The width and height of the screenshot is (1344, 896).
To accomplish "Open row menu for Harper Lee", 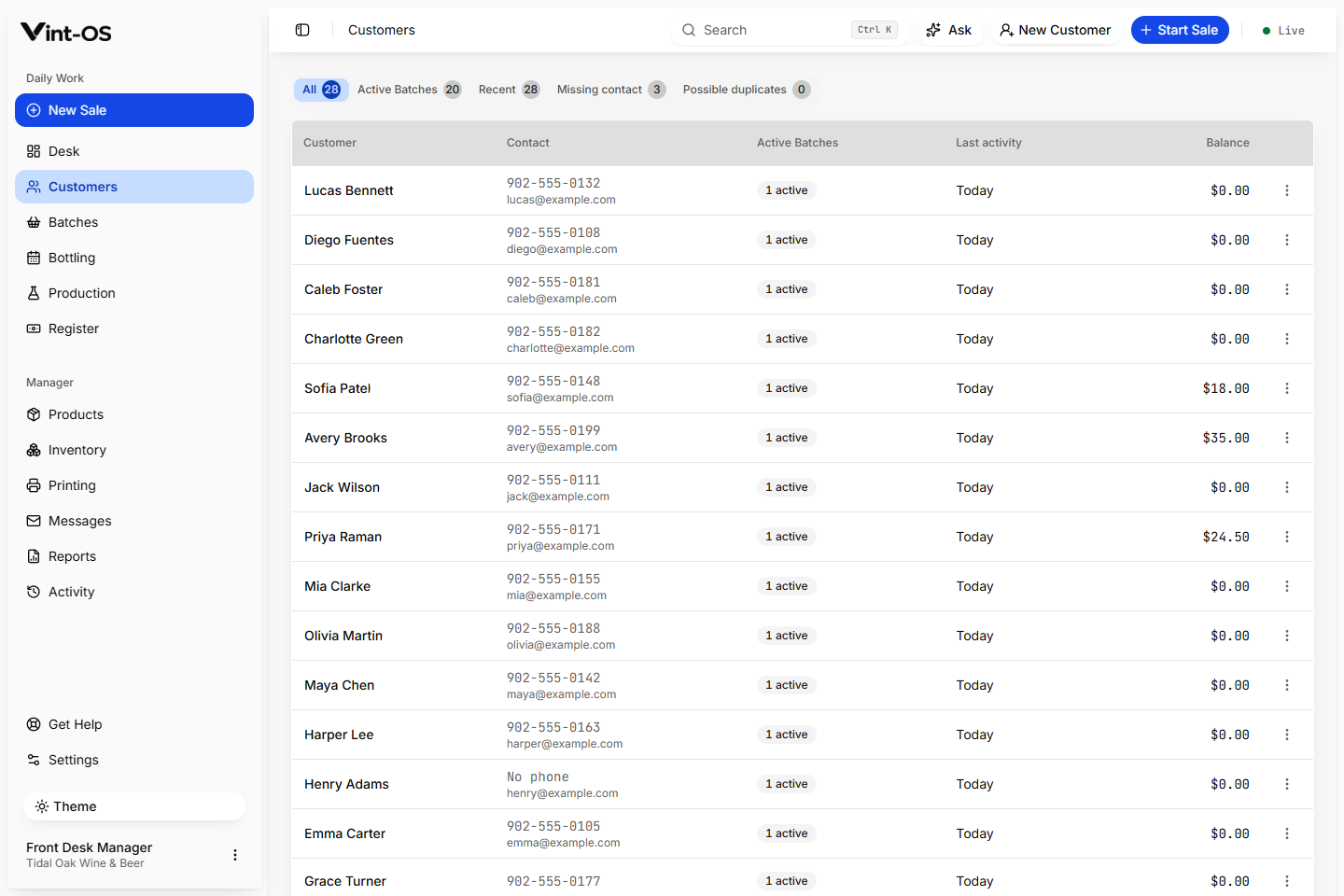I will tap(1287, 735).
